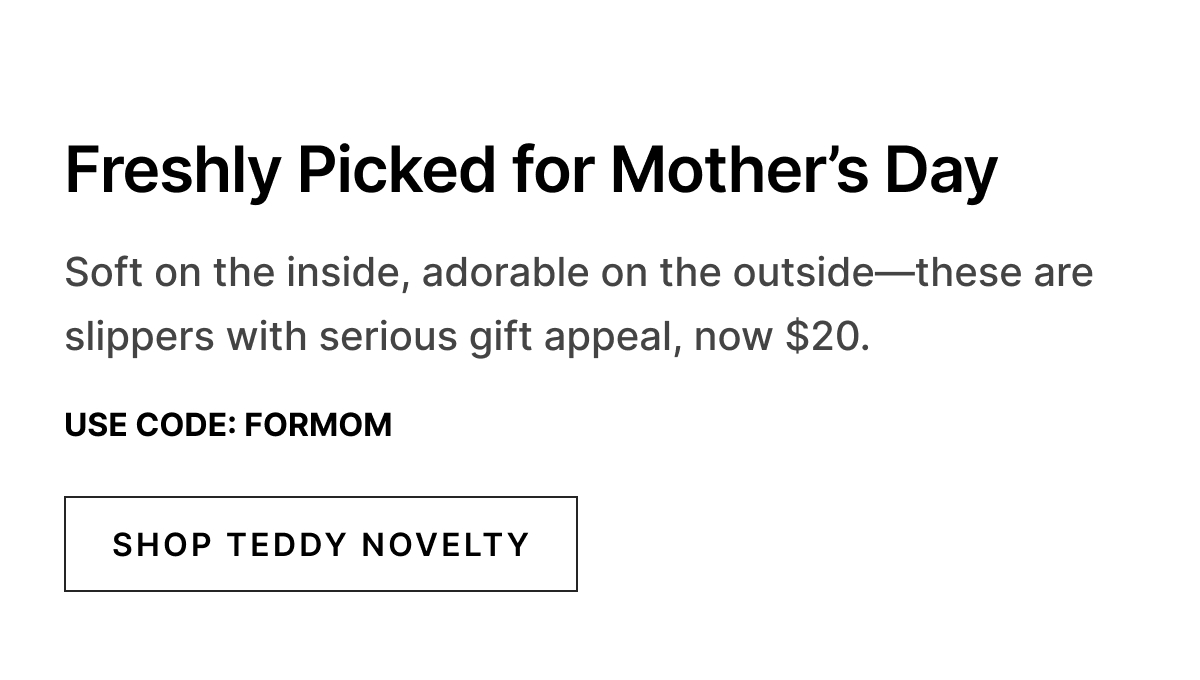Click the SHOP TEDDY NOVELTY button
The height and width of the screenshot is (680, 1200).
tap(321, 544)
